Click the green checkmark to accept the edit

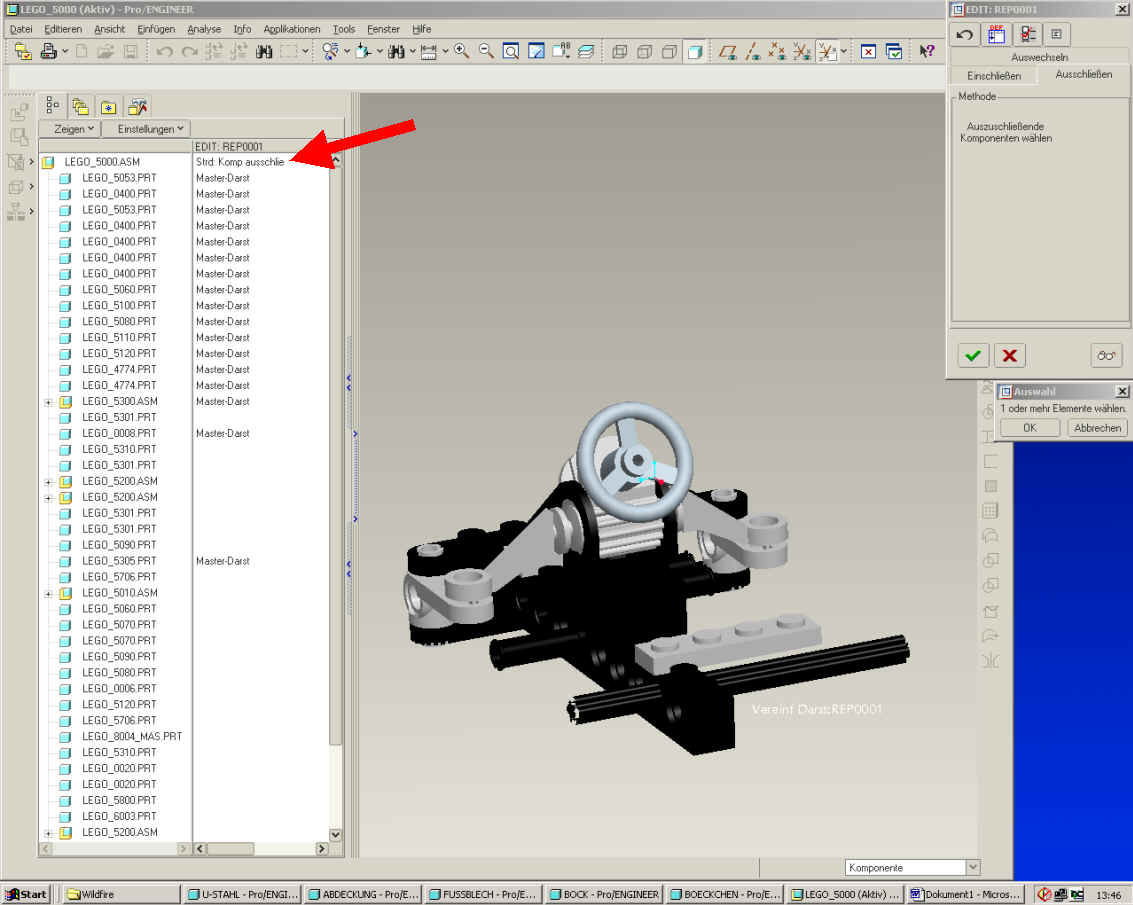(x=973, y=355)
